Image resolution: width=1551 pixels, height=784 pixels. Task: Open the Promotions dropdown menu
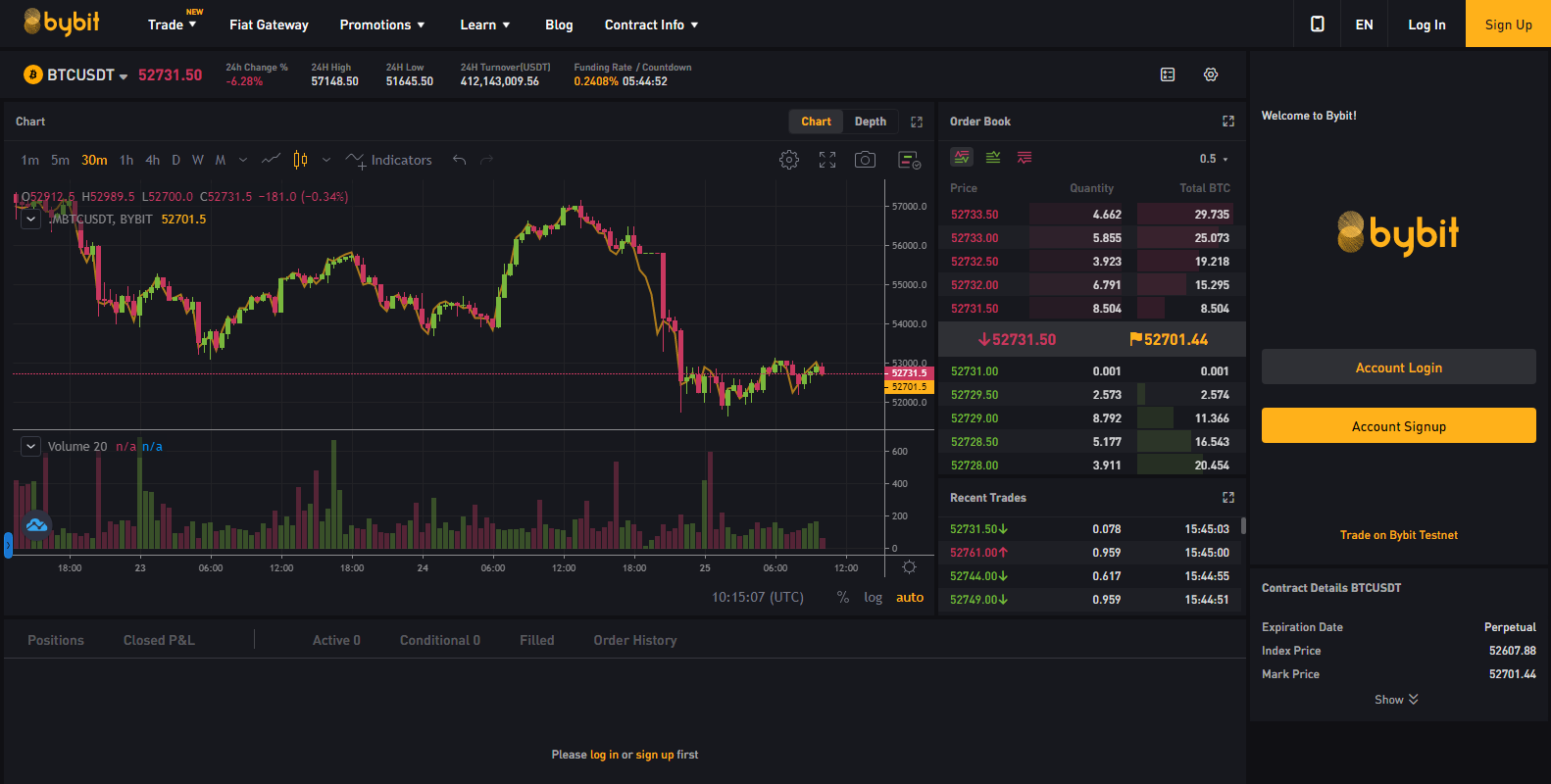pos(382,24)
